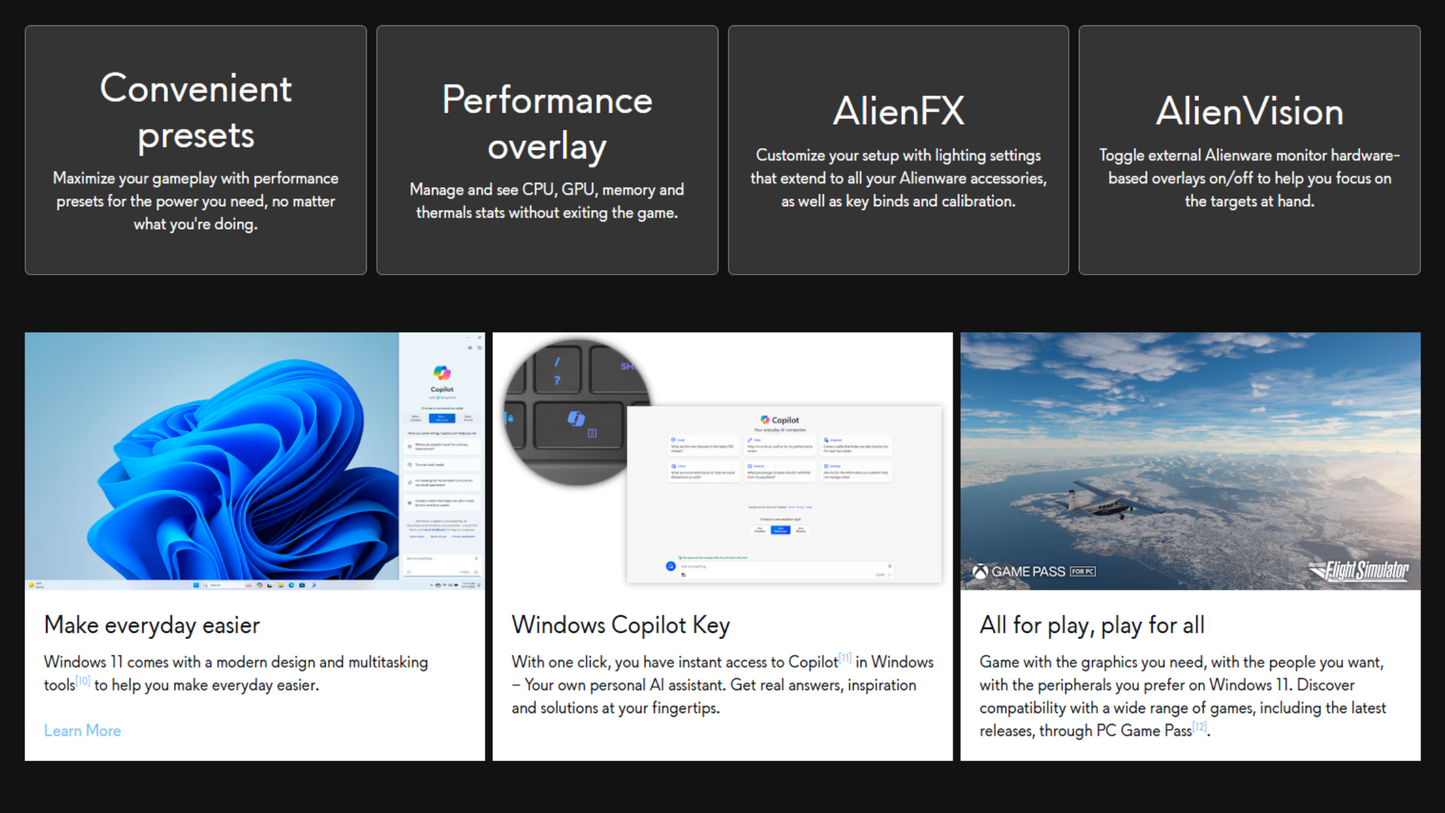
Task: Click the Windows Copilot Key heading
Action: [621, 625]
